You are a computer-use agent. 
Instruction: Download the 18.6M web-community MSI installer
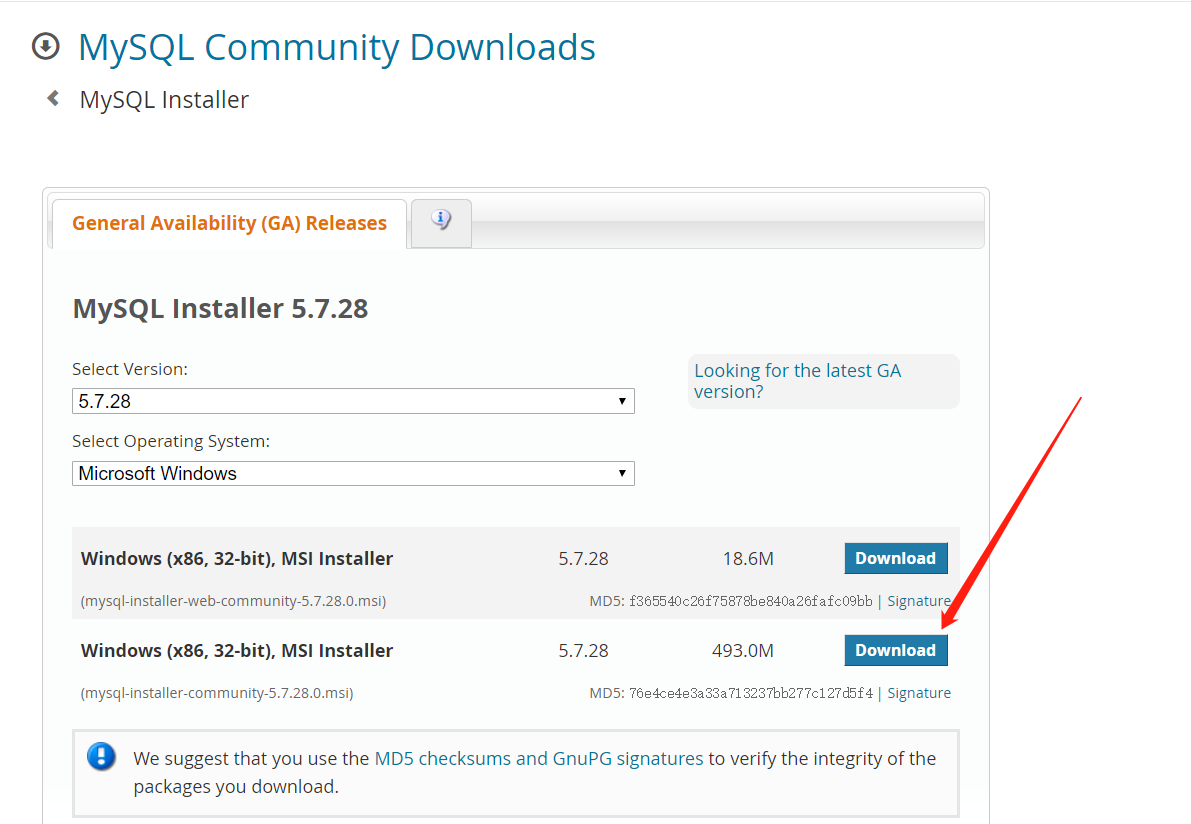point(896,558)
